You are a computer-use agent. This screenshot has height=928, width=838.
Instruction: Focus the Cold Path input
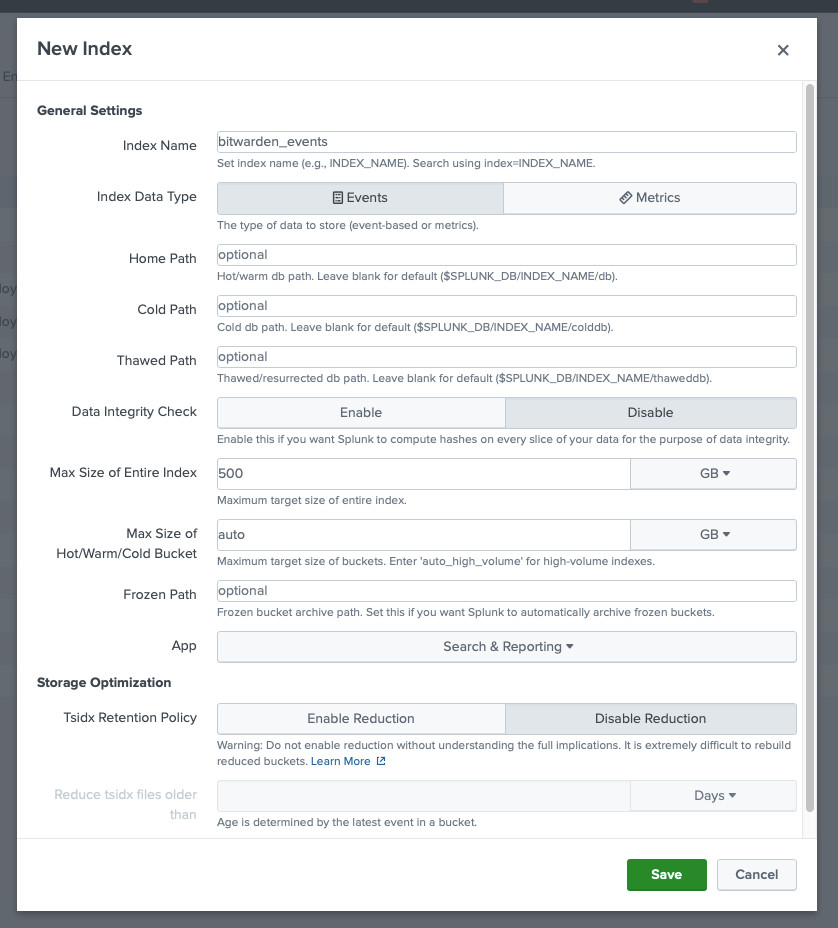[x=506, y=306]
